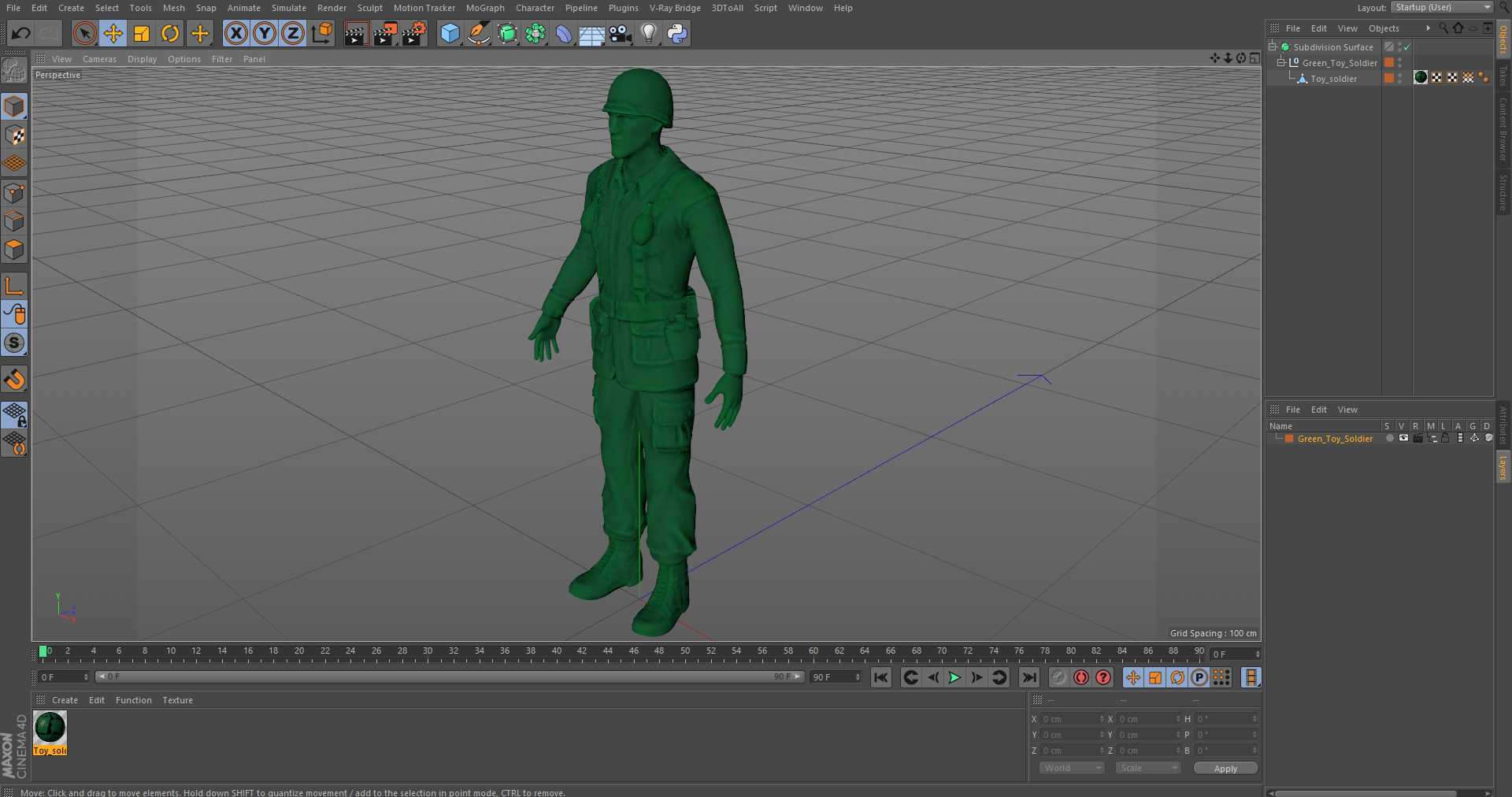Click the preview range slider bar

point(450,677)
